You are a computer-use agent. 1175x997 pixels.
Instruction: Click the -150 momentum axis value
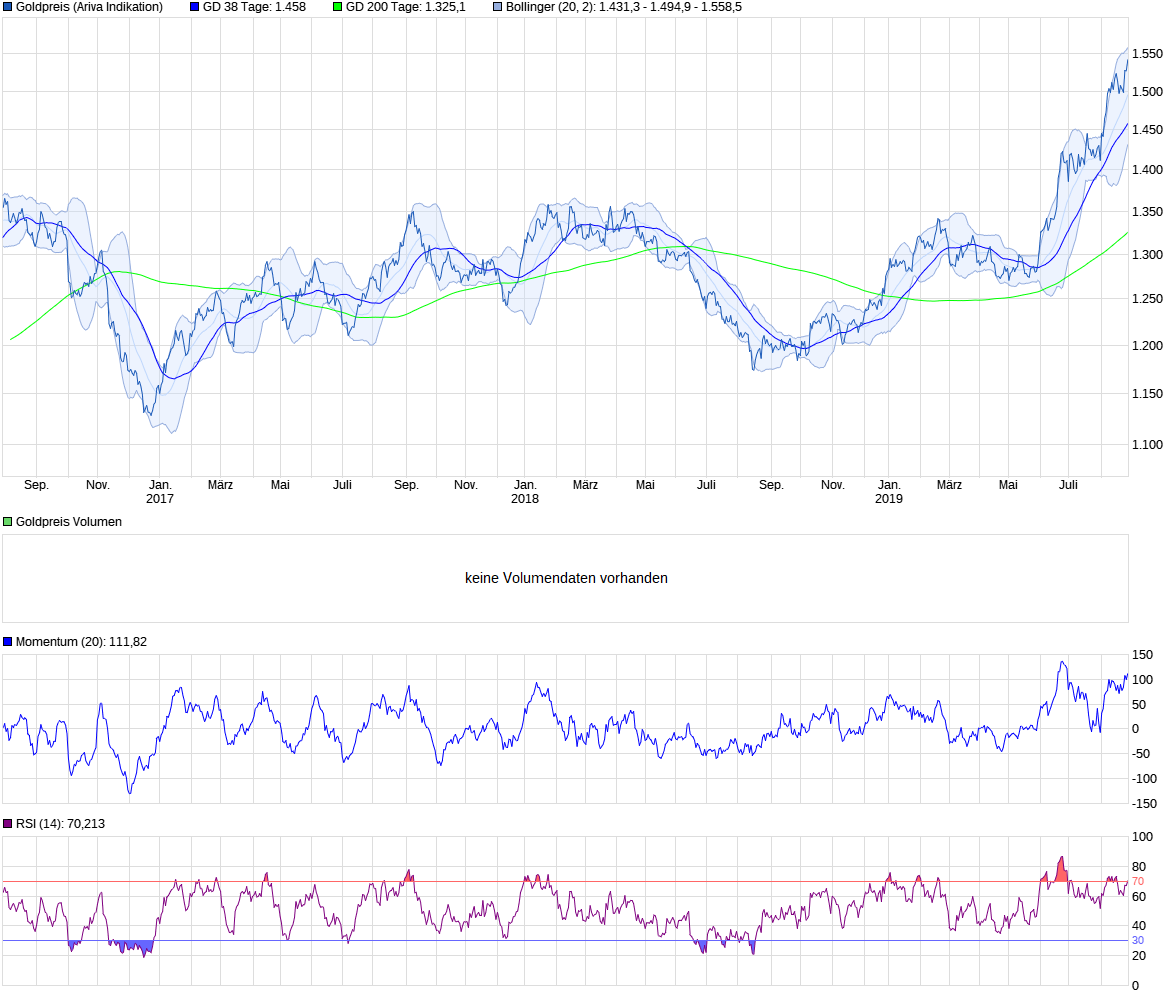point(1144,804)
